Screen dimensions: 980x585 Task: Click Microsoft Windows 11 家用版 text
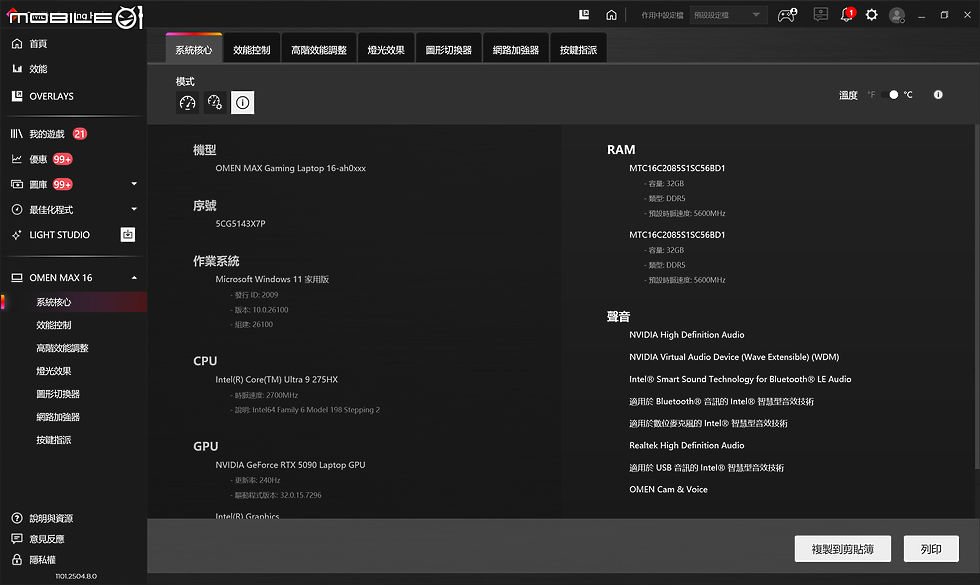click(x=272, y=279)
